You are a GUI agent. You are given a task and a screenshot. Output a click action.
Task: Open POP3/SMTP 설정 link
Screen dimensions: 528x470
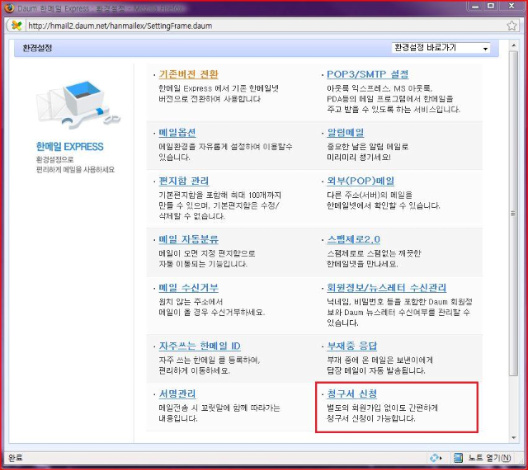tap(367, 74)
